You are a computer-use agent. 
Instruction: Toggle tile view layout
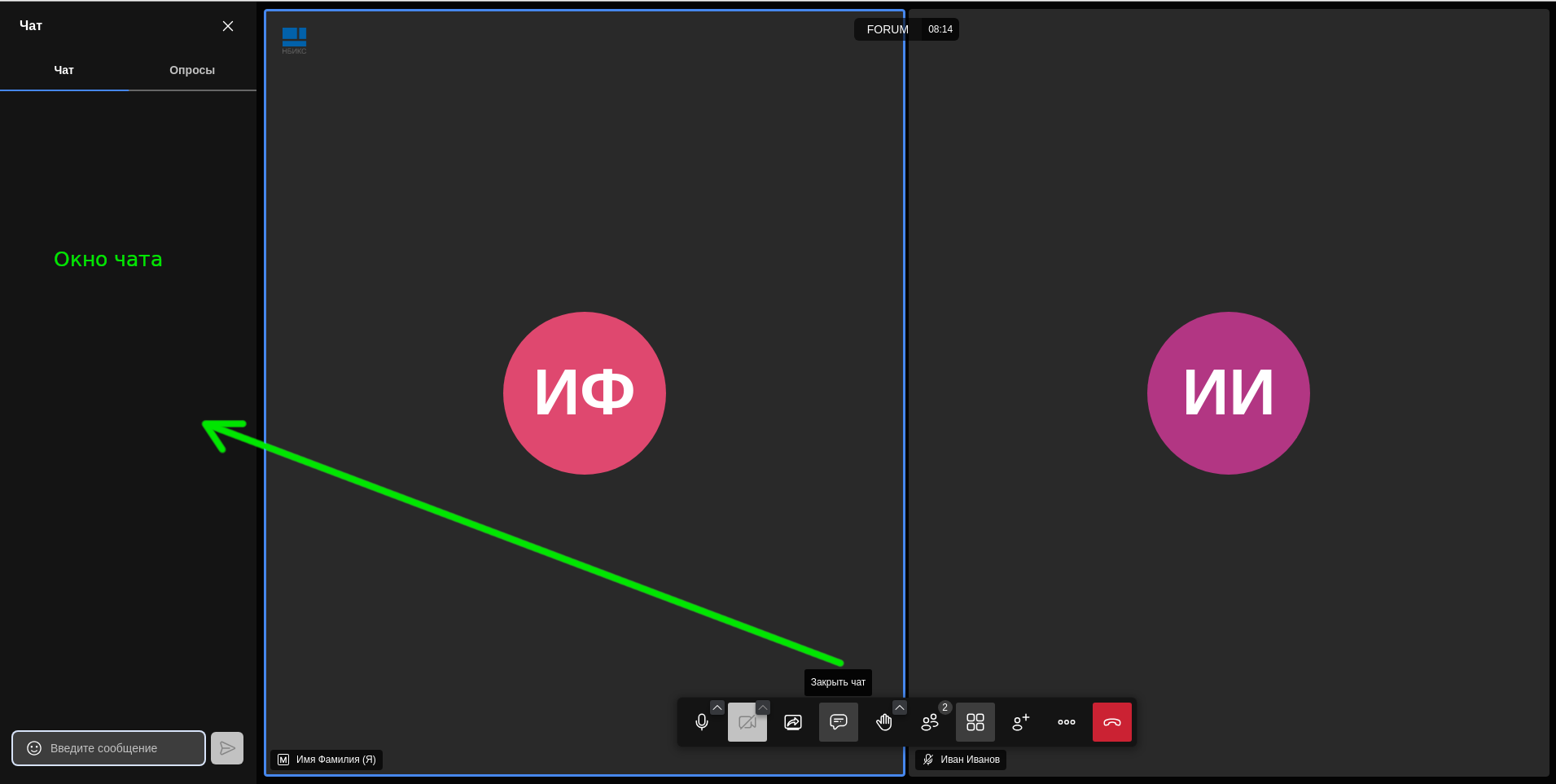(x=975, y=722)
